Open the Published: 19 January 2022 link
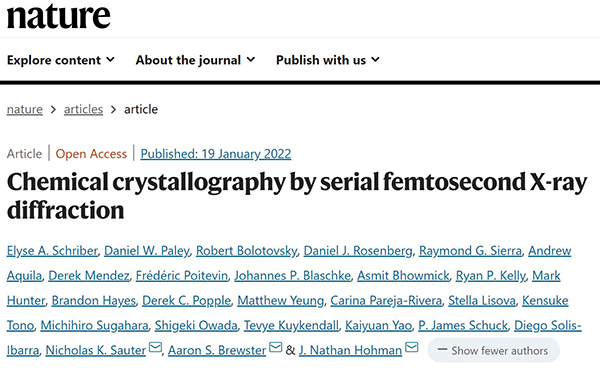The image size is (600, 368). click(x=216, y=154)
